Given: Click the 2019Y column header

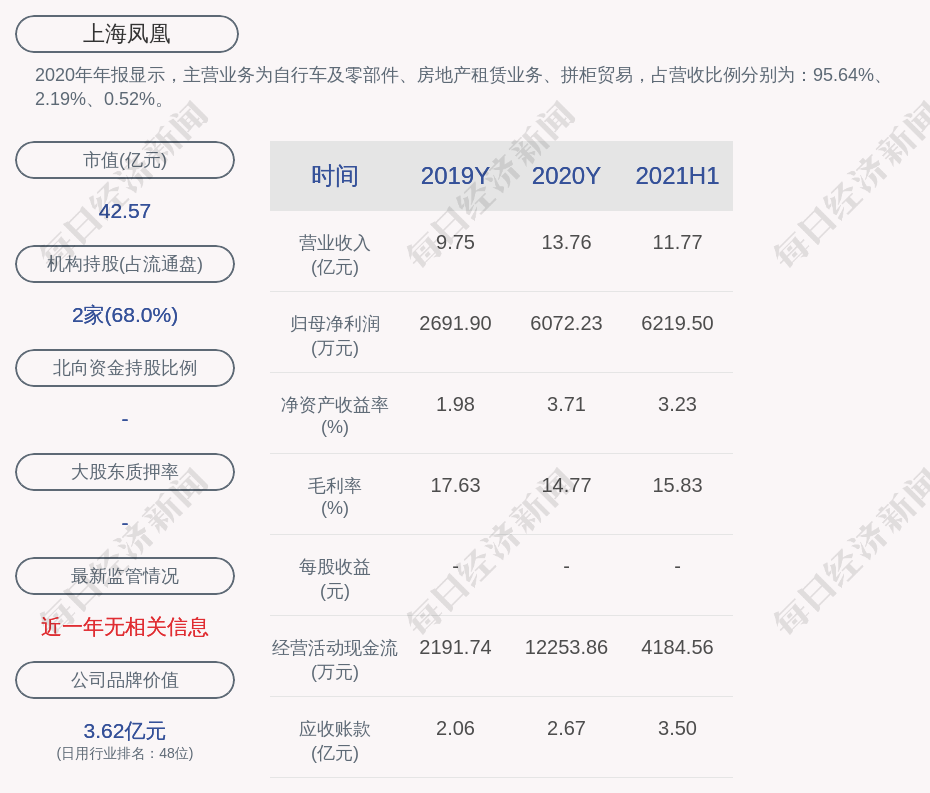Looking at the screenshot, I should [x=455, y=176].
